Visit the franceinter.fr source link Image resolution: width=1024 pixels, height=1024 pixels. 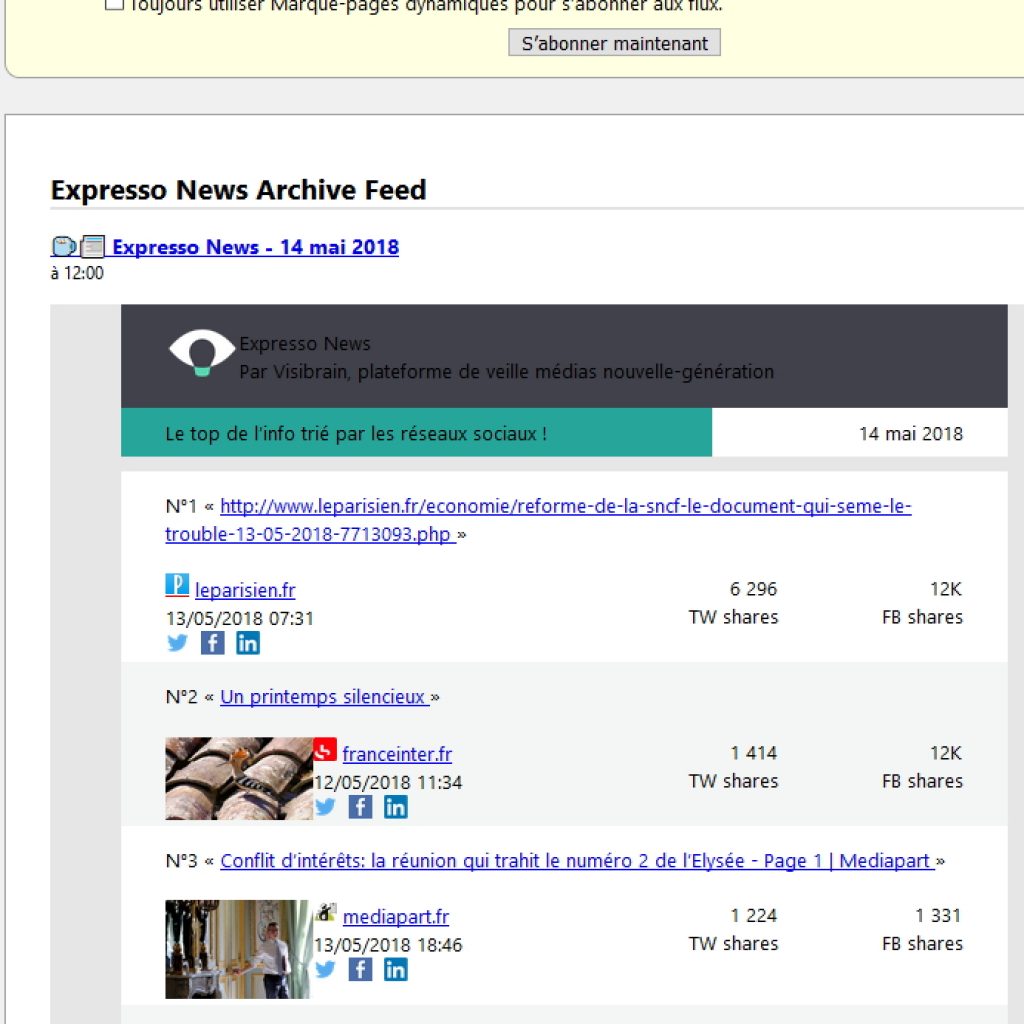coord(397,754)
